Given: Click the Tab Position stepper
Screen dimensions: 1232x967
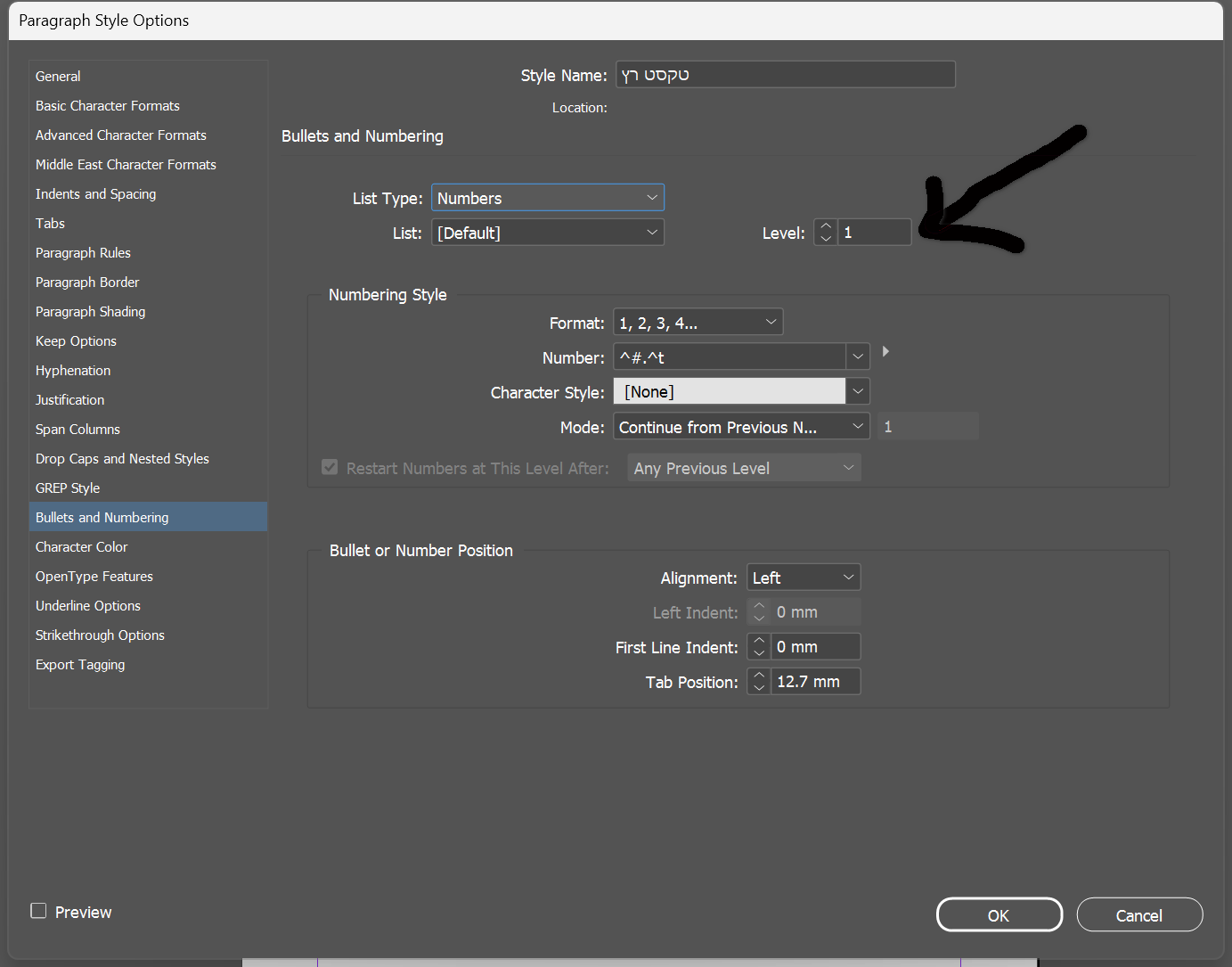Looking at the screenshot, I should [759, 682].
